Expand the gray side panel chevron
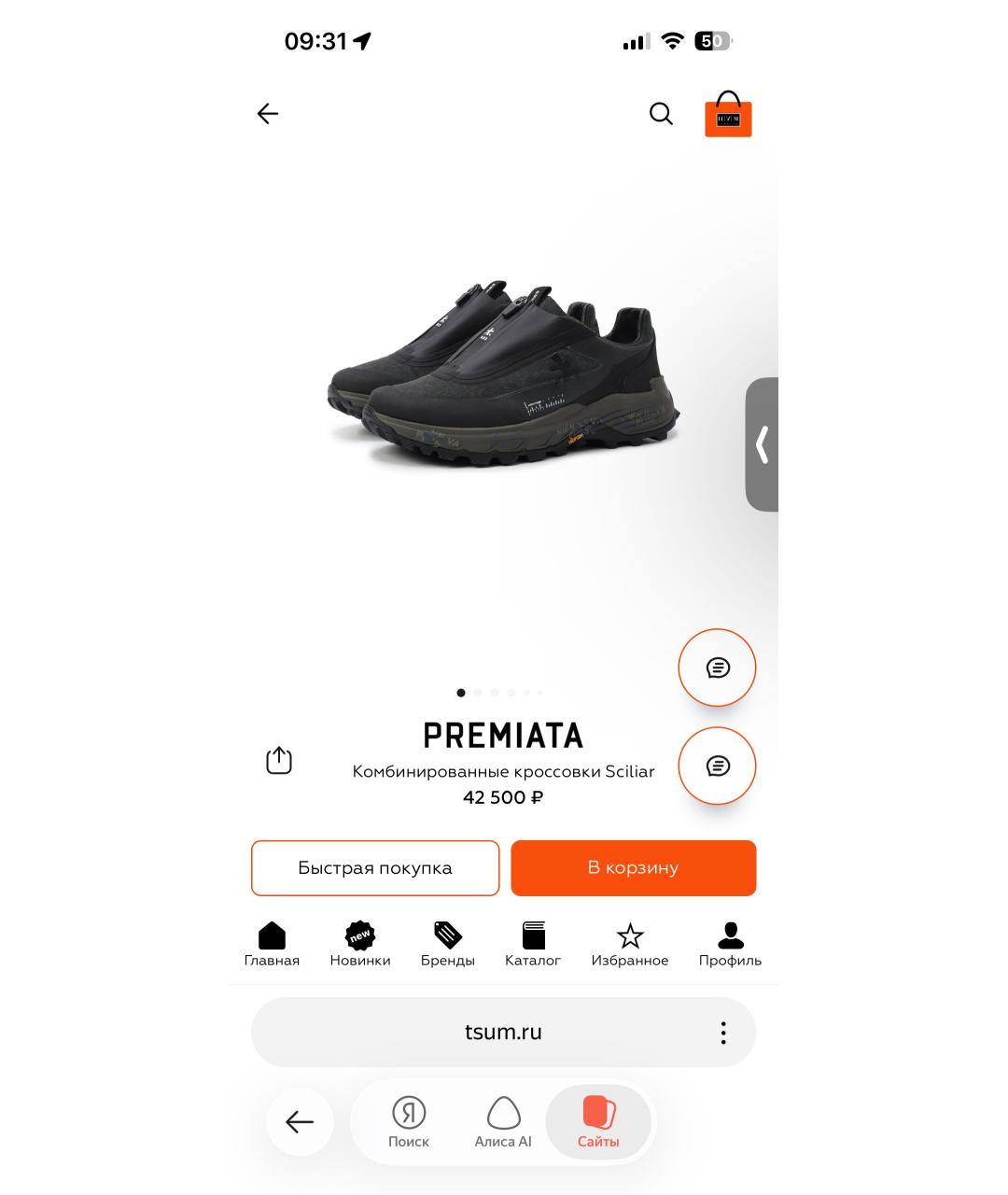The image size is (1008, 1195). tap(762, 444)
